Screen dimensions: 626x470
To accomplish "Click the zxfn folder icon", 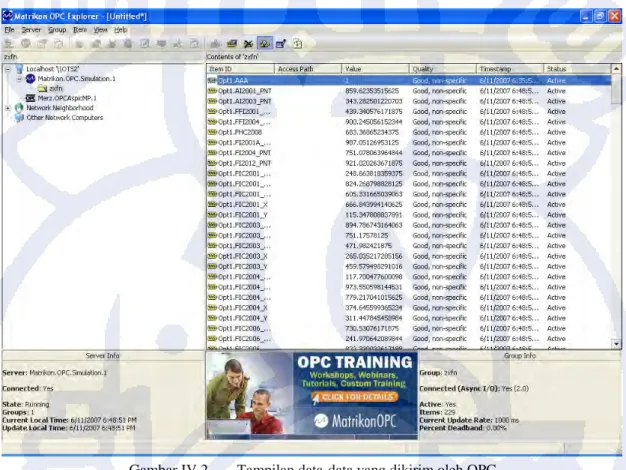I will click(42, 88).
